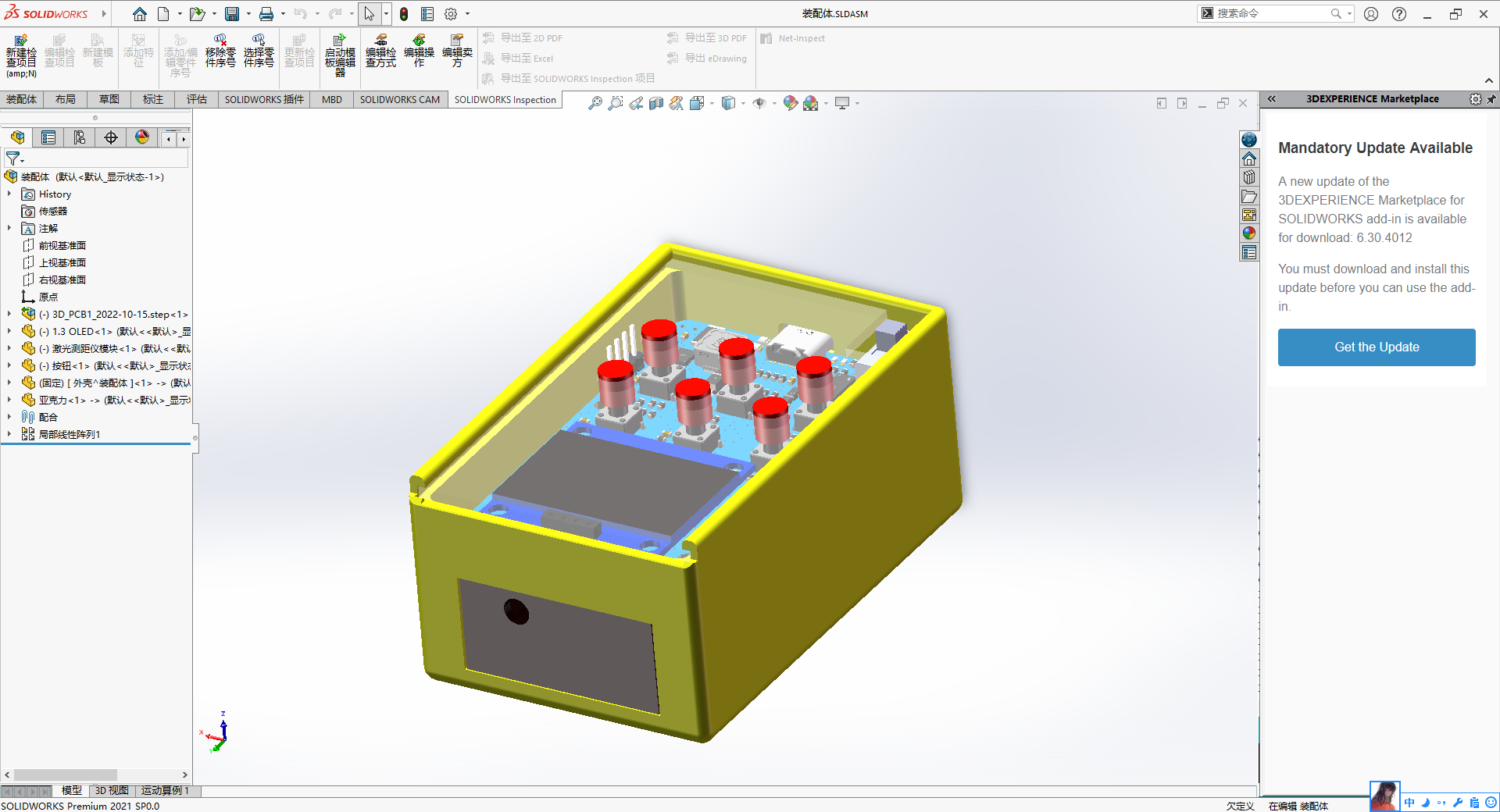Click Previous View icon in view toolbar
The image size is (1500, 812).
coord(636,103)
